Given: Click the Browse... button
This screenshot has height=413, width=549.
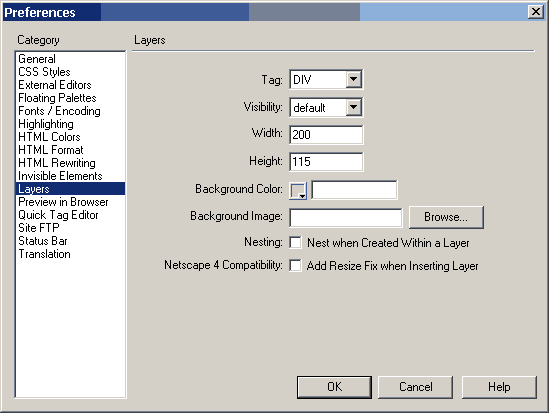Looking at the screenshot, I should (x=446, y=217).
